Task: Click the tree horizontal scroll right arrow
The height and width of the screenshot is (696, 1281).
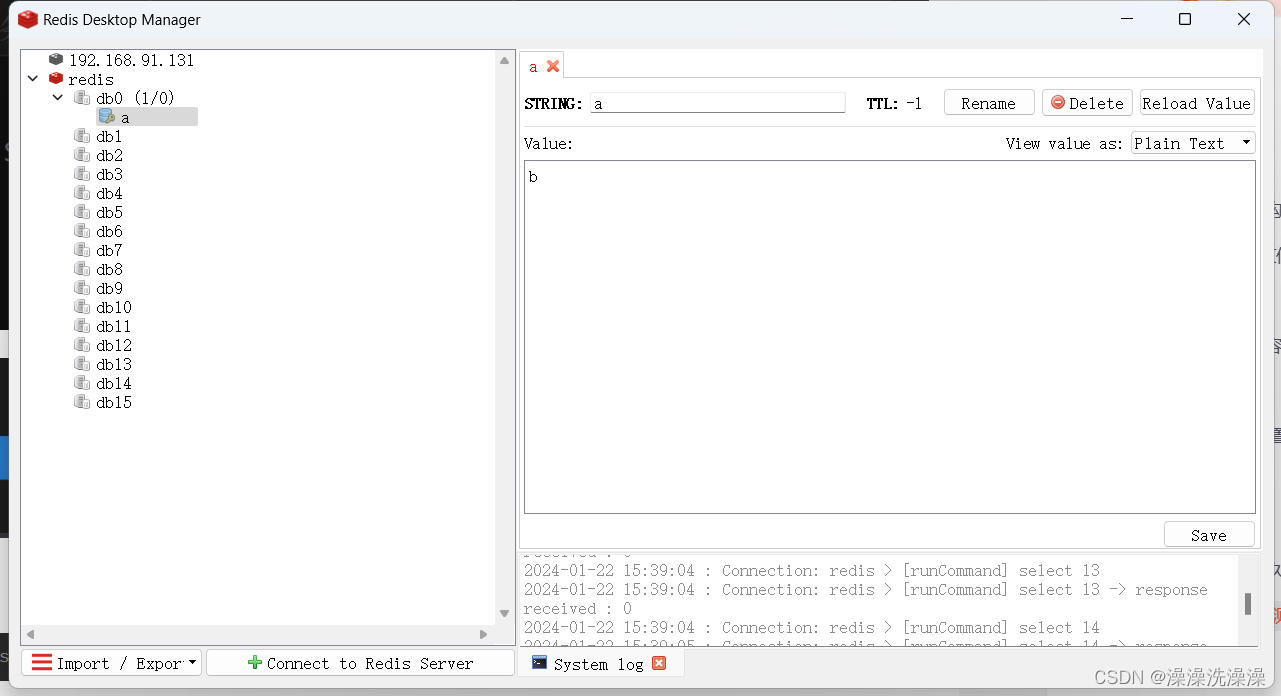Action: [484, 634]
